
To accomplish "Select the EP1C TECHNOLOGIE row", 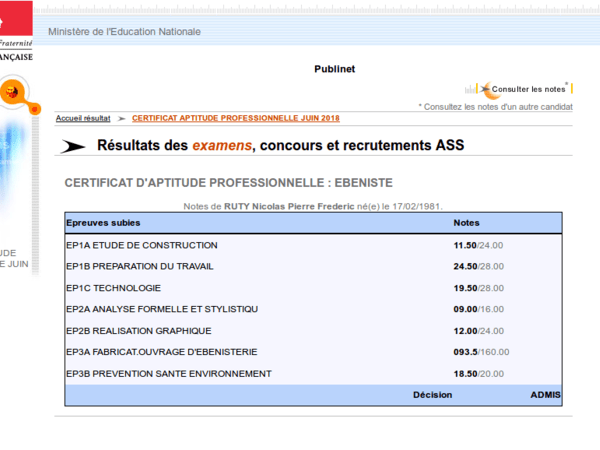I will click(x=113, y=288).
